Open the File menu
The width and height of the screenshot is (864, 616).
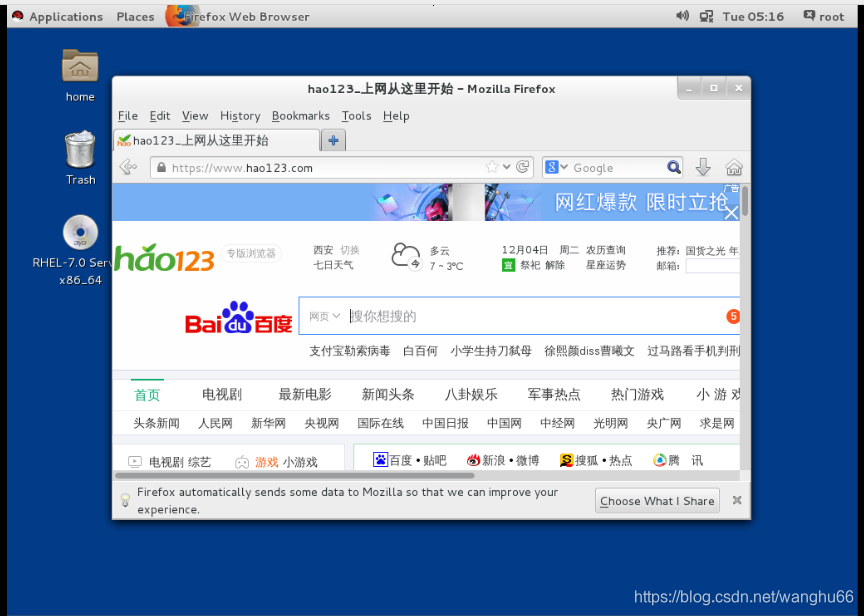point(128,116)
